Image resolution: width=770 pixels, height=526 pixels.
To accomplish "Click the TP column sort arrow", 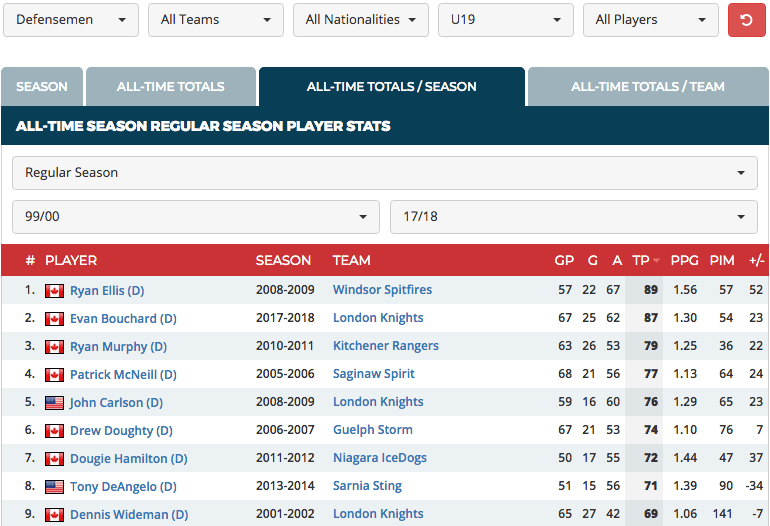I will pos(657,261).
